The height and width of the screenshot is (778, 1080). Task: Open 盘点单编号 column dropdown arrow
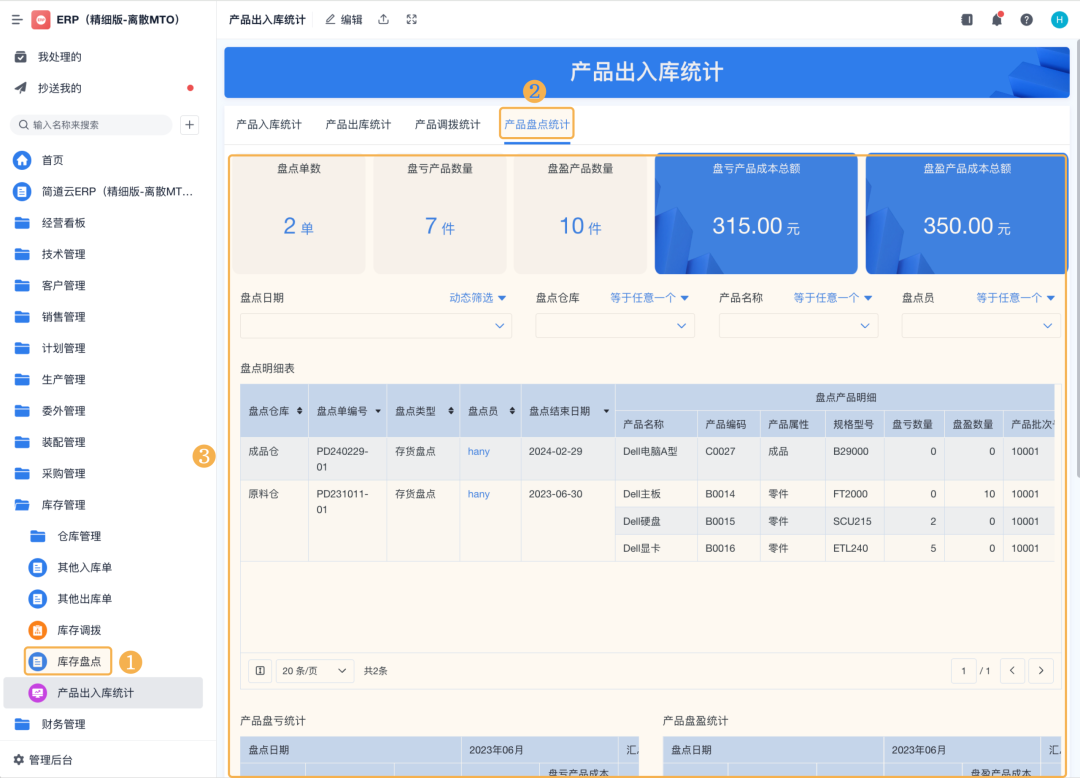tap(377, 411)
